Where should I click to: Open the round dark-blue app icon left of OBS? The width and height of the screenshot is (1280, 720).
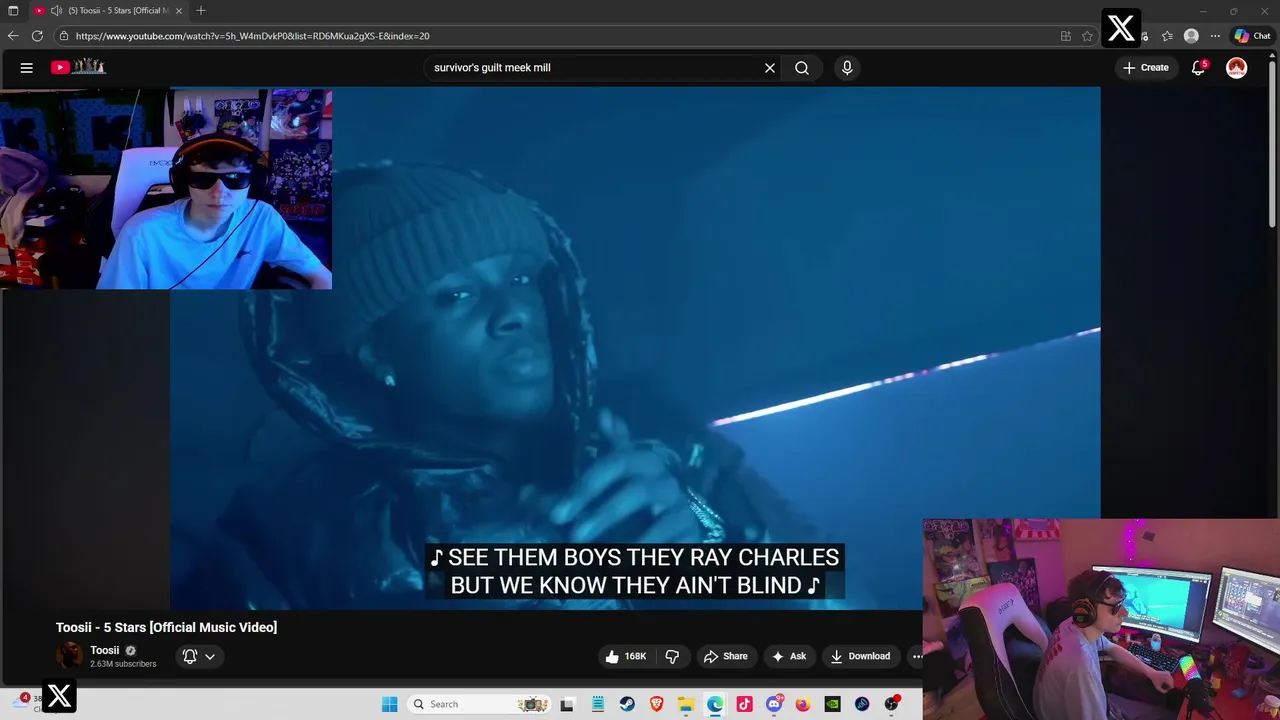click(862, 704)
